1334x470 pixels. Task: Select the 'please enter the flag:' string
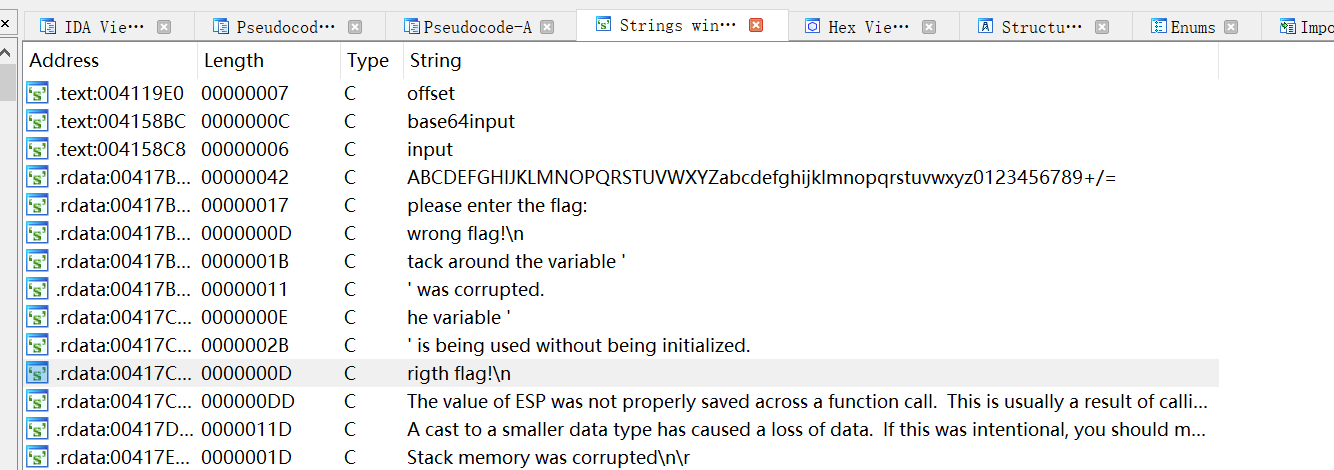click(496, 206)
